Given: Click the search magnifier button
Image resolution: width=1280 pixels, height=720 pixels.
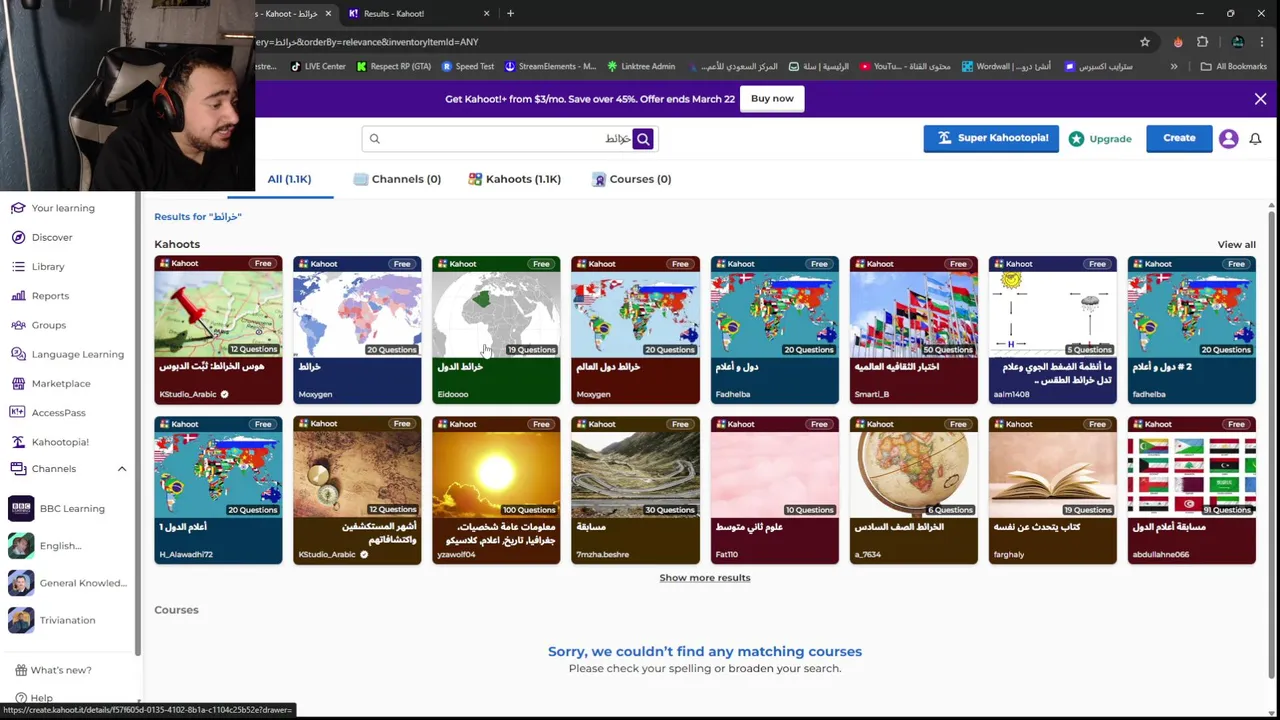Looking at the screenshot, I should pos(643,139).
